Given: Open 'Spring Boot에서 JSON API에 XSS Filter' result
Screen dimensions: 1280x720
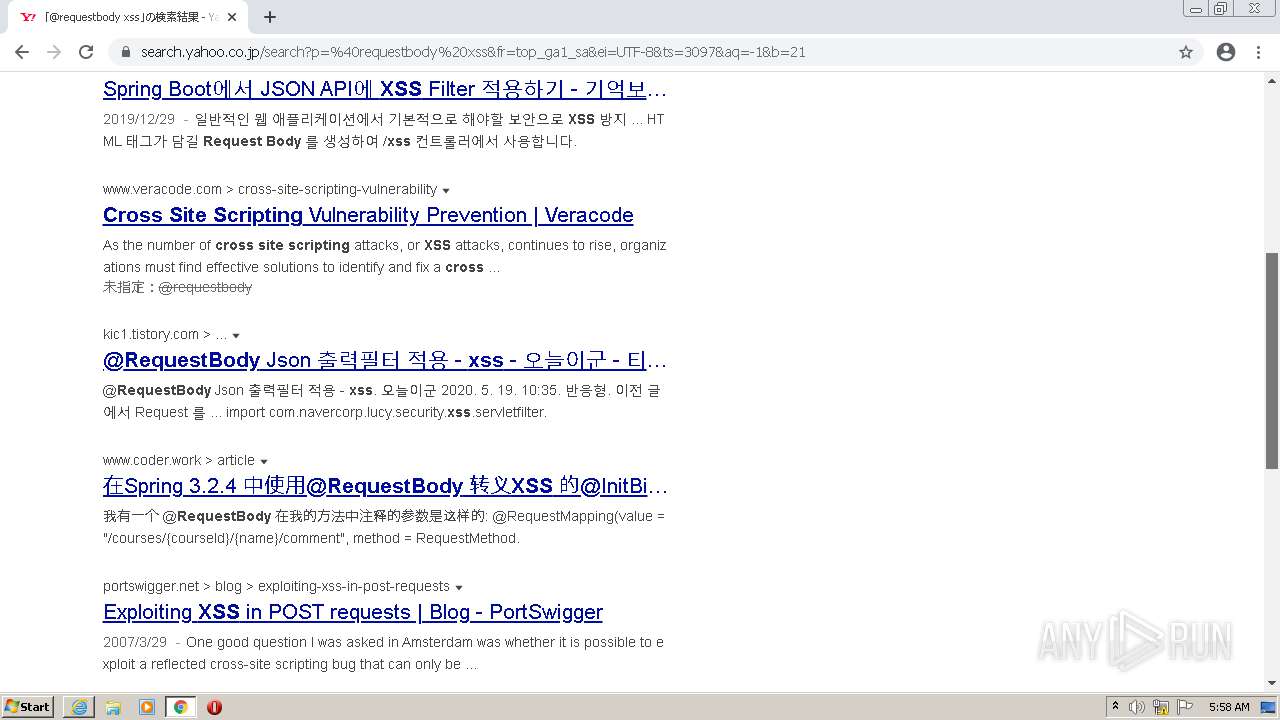Looking at the screenshot, I should (385, 89).
